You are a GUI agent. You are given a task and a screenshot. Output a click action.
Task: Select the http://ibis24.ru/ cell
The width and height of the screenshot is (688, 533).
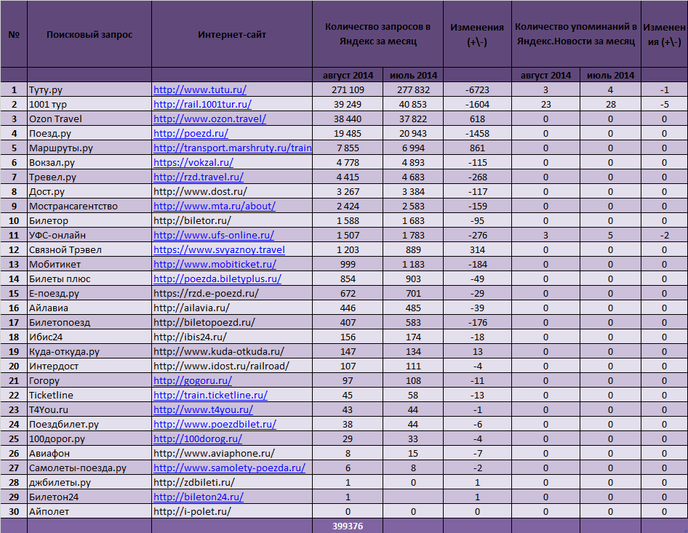(232, 336)
